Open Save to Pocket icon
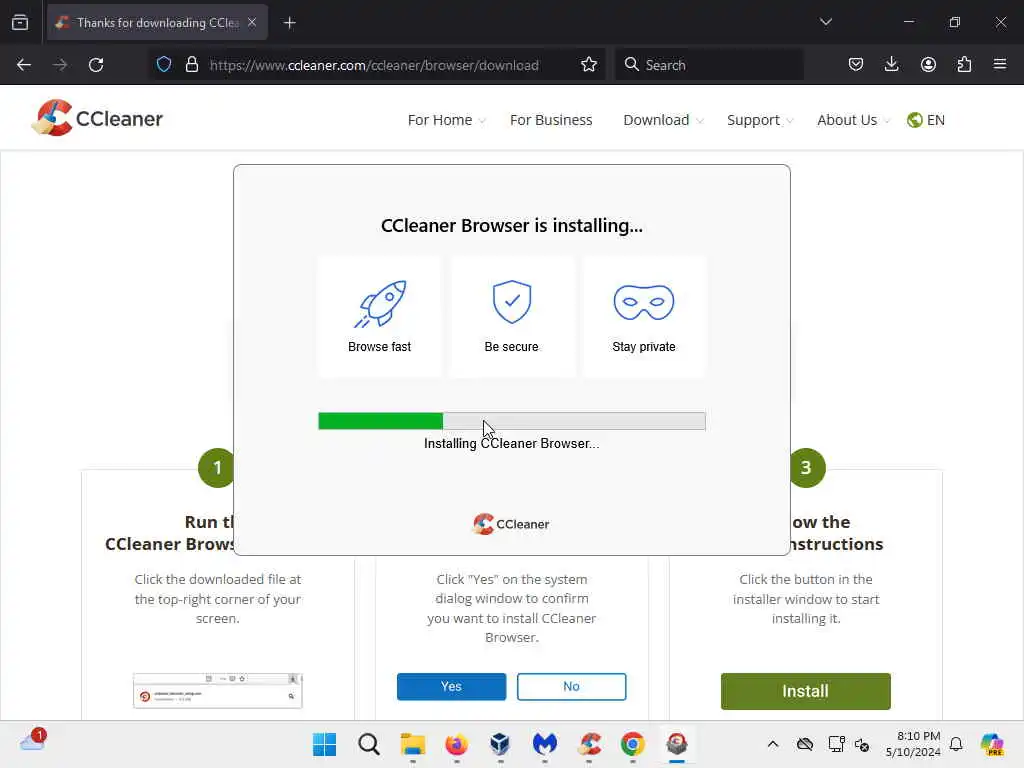The image size is (1024, 768). (856, 64)
